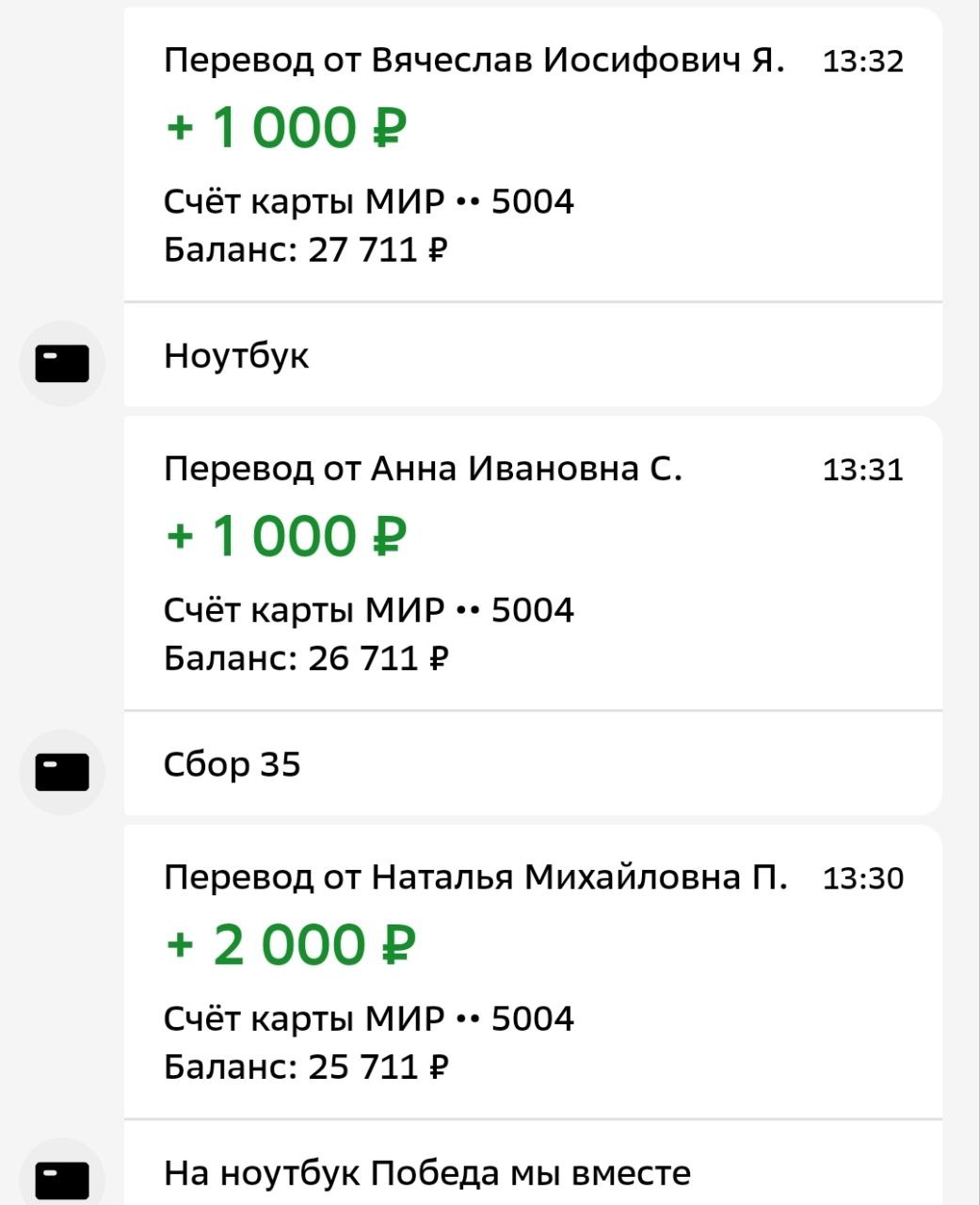Select the + 1 000 ₽ amount from Вячеслав

(286, 128)
